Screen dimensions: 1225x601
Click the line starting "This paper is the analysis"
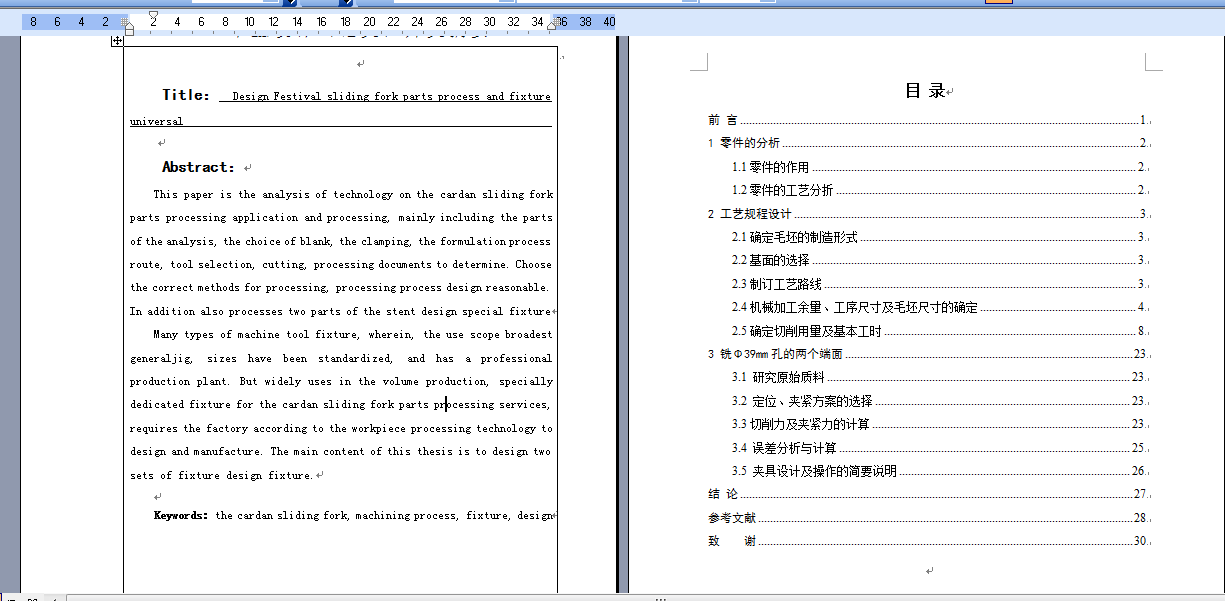pos(353,194)
